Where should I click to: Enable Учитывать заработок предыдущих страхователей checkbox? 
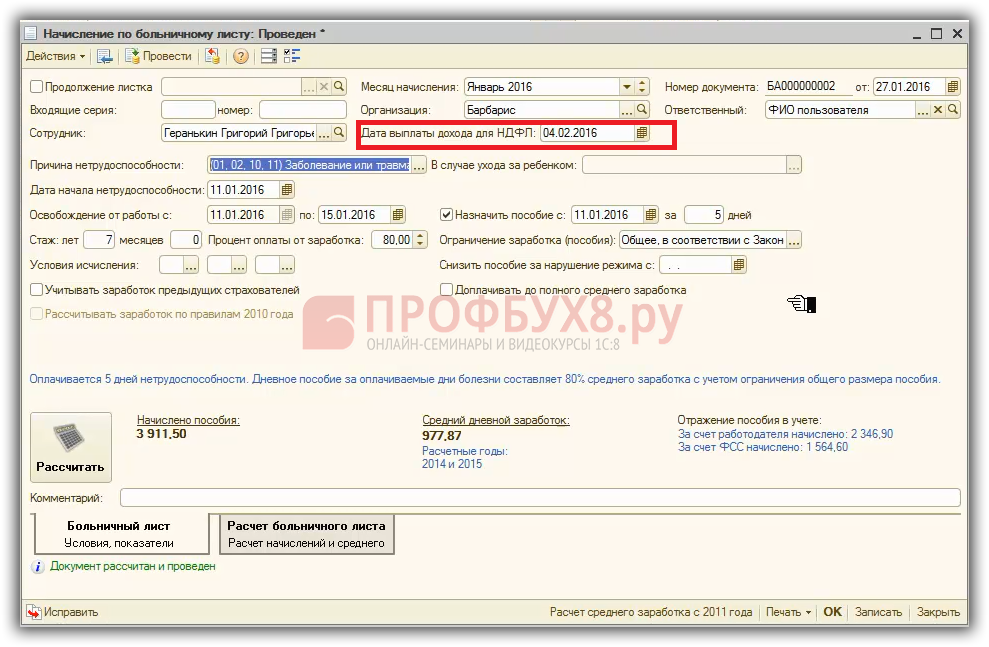coord(37,290)
